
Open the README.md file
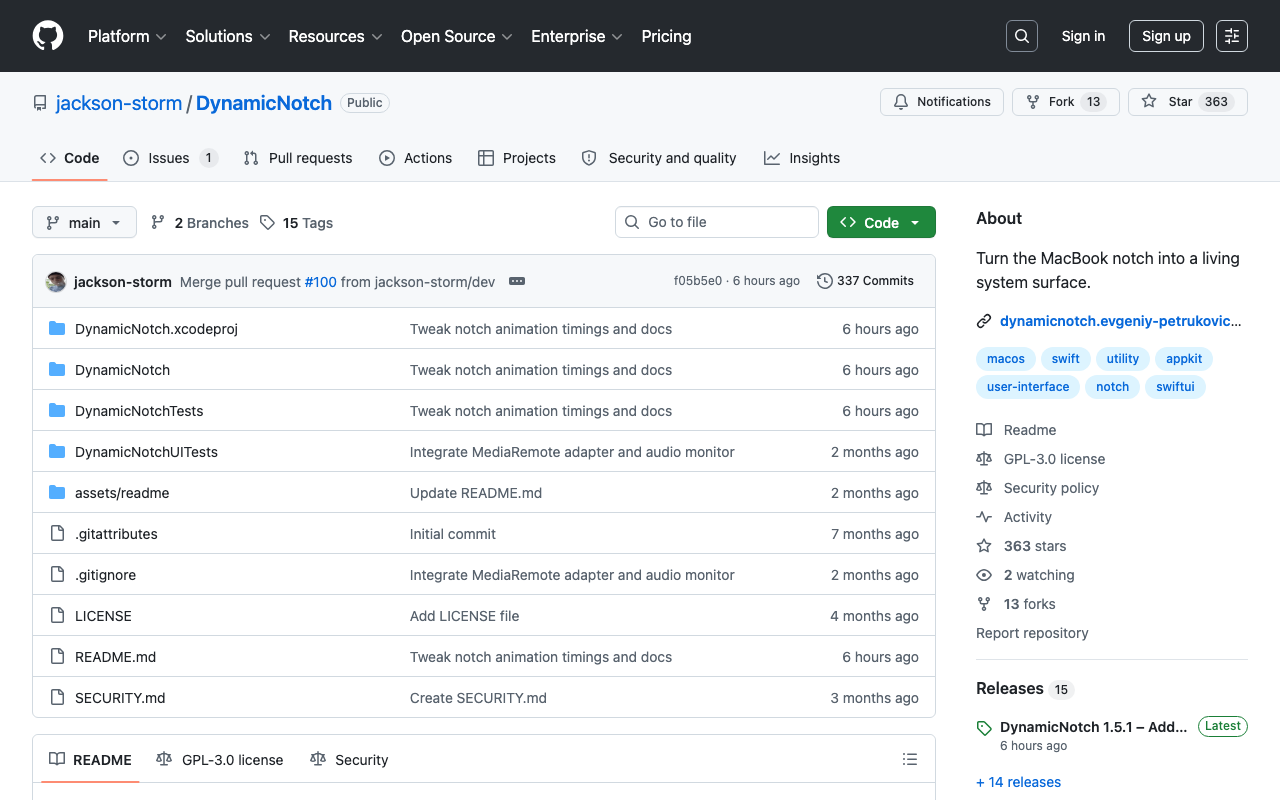click(x=116, y=657)
